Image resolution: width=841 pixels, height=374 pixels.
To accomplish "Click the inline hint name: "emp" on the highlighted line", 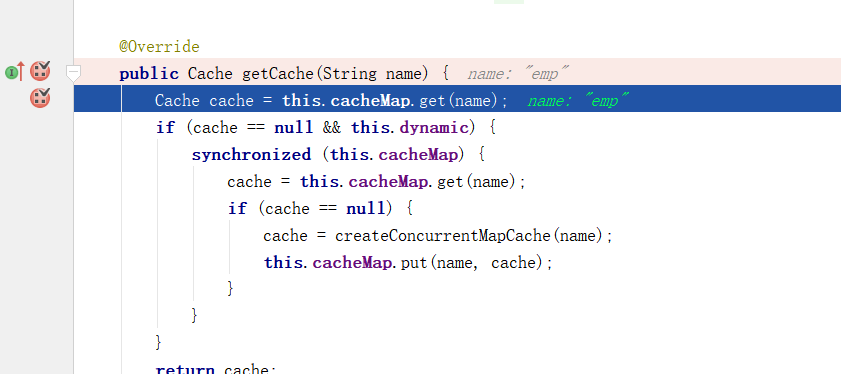I will click(578, 100).
